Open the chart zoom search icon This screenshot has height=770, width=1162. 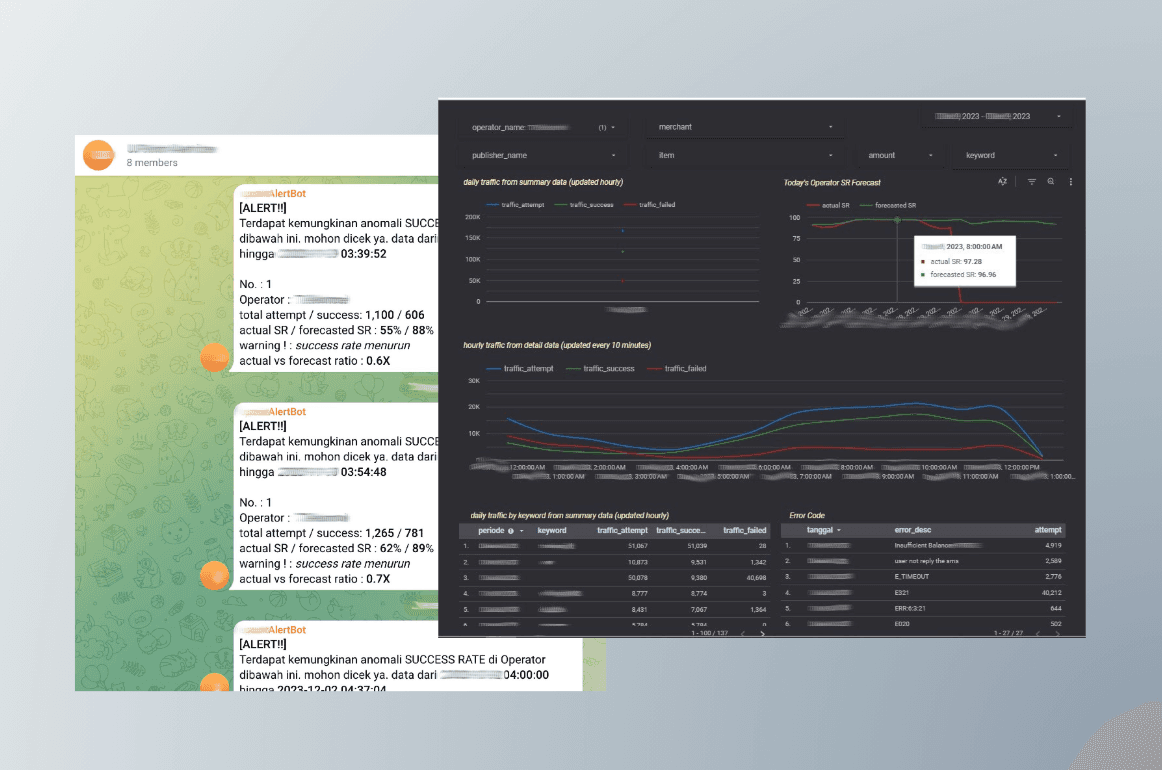(1051, 181)
